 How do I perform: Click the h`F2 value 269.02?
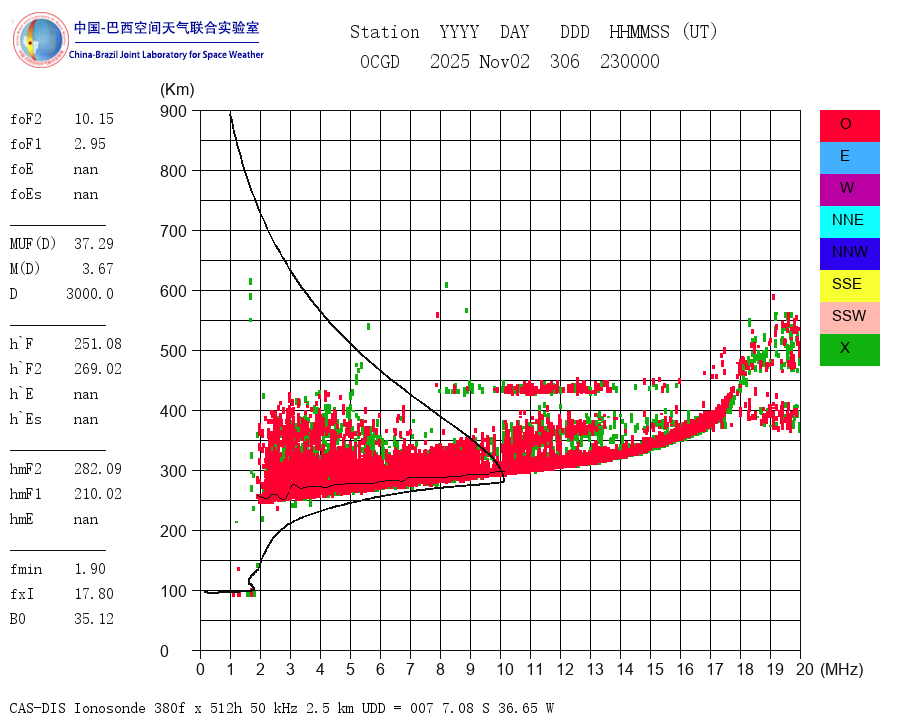pyautogui.click(x=98, y=369)
